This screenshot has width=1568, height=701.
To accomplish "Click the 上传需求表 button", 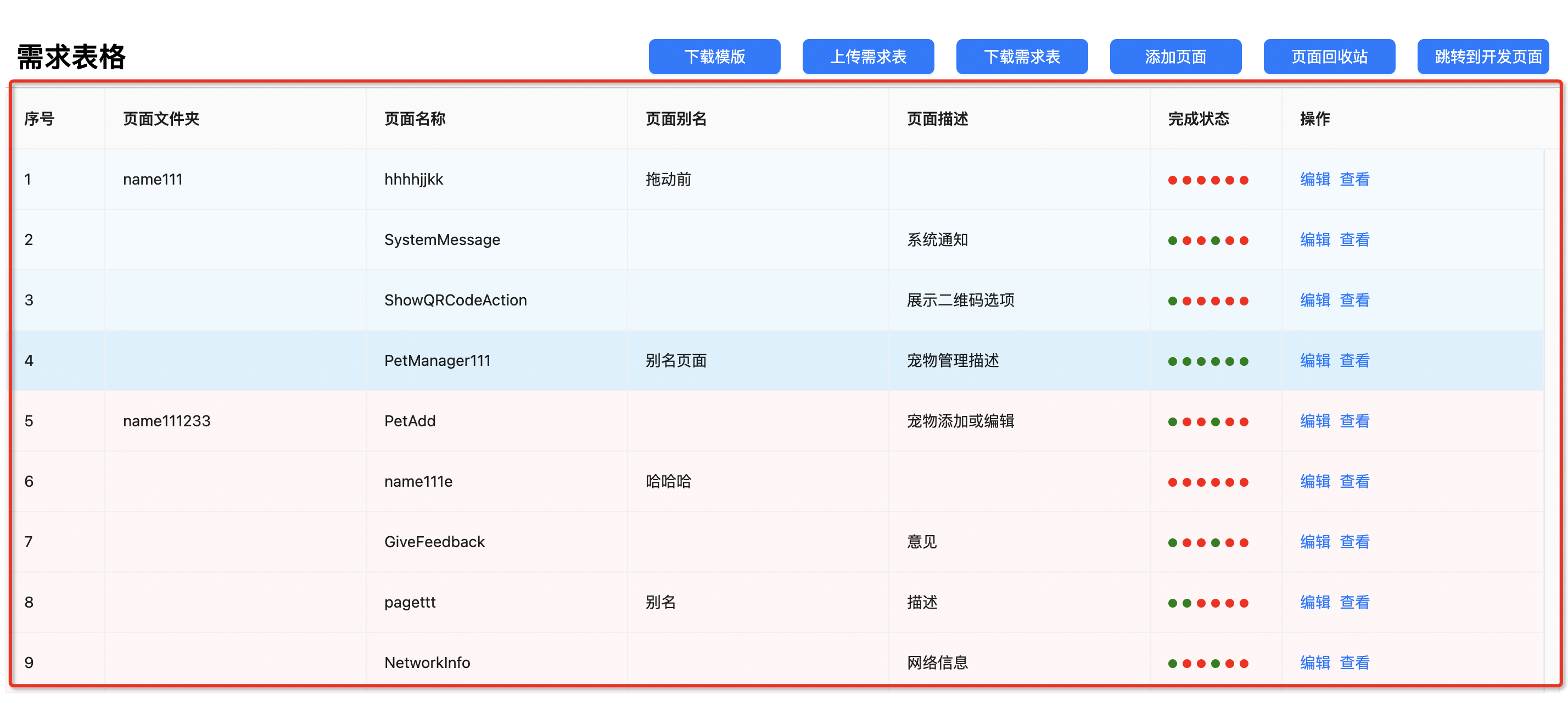I will (867, 57).
